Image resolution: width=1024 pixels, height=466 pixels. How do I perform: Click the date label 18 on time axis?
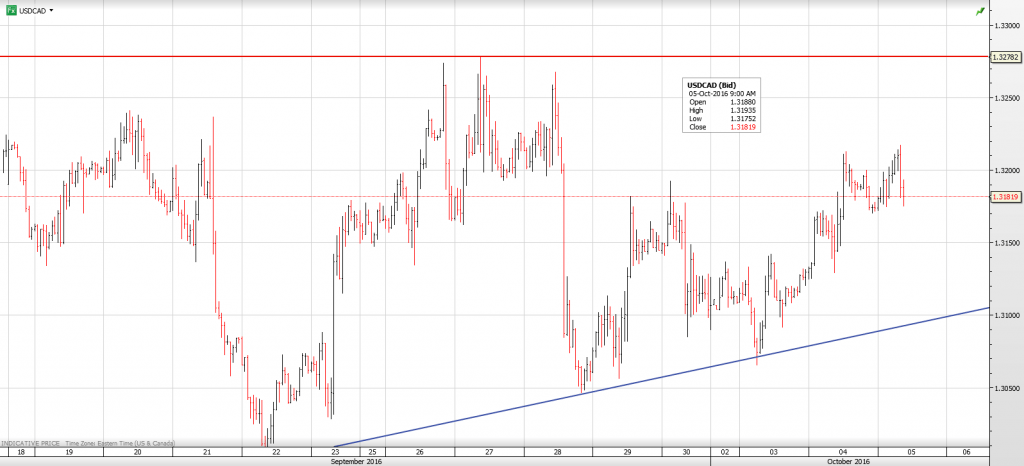[x=22, y=452]
